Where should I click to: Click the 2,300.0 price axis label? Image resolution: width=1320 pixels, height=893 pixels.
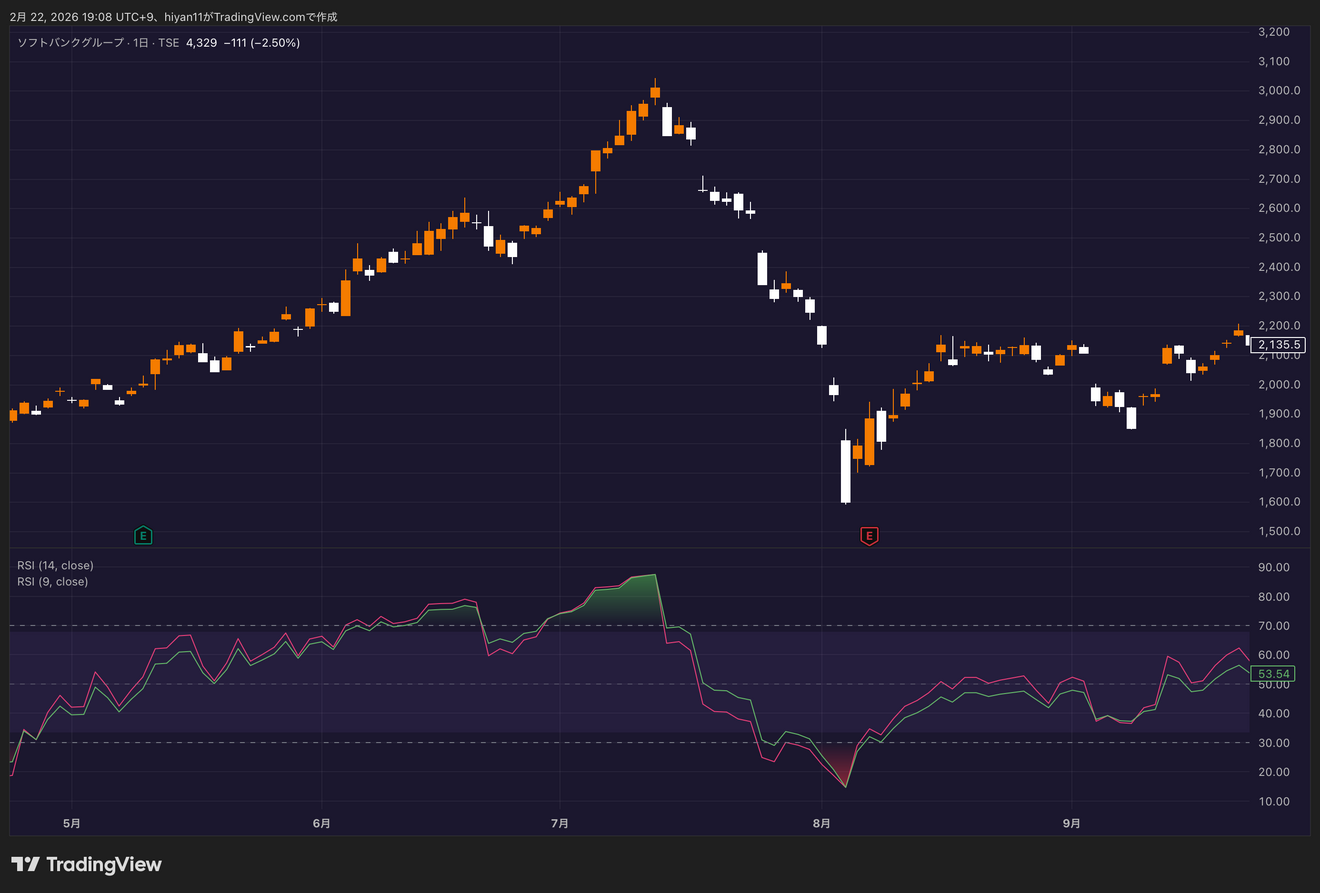pyautogui.click(x=1279, y=297)
